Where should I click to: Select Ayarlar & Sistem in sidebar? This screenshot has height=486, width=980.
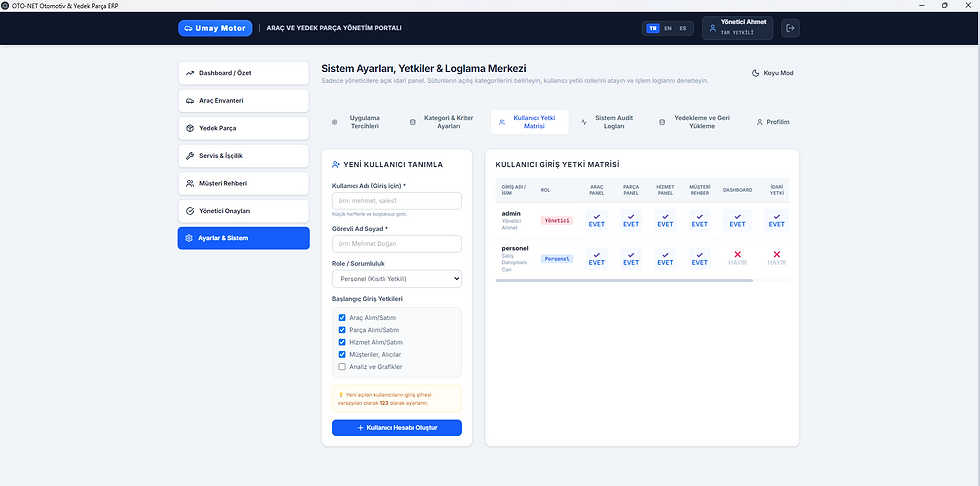[x=243, y=238]
